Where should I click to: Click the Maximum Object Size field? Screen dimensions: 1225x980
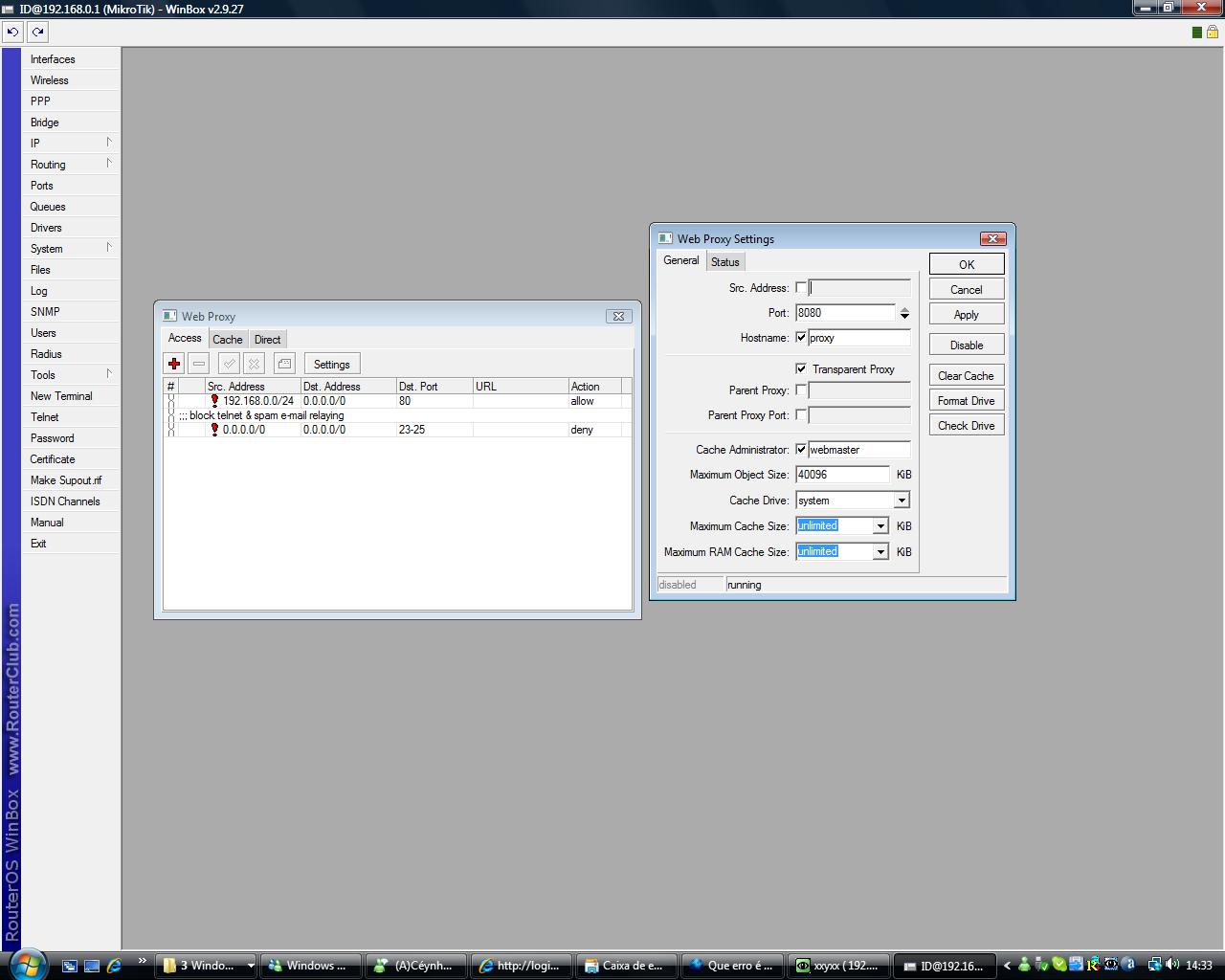point(842,475)
